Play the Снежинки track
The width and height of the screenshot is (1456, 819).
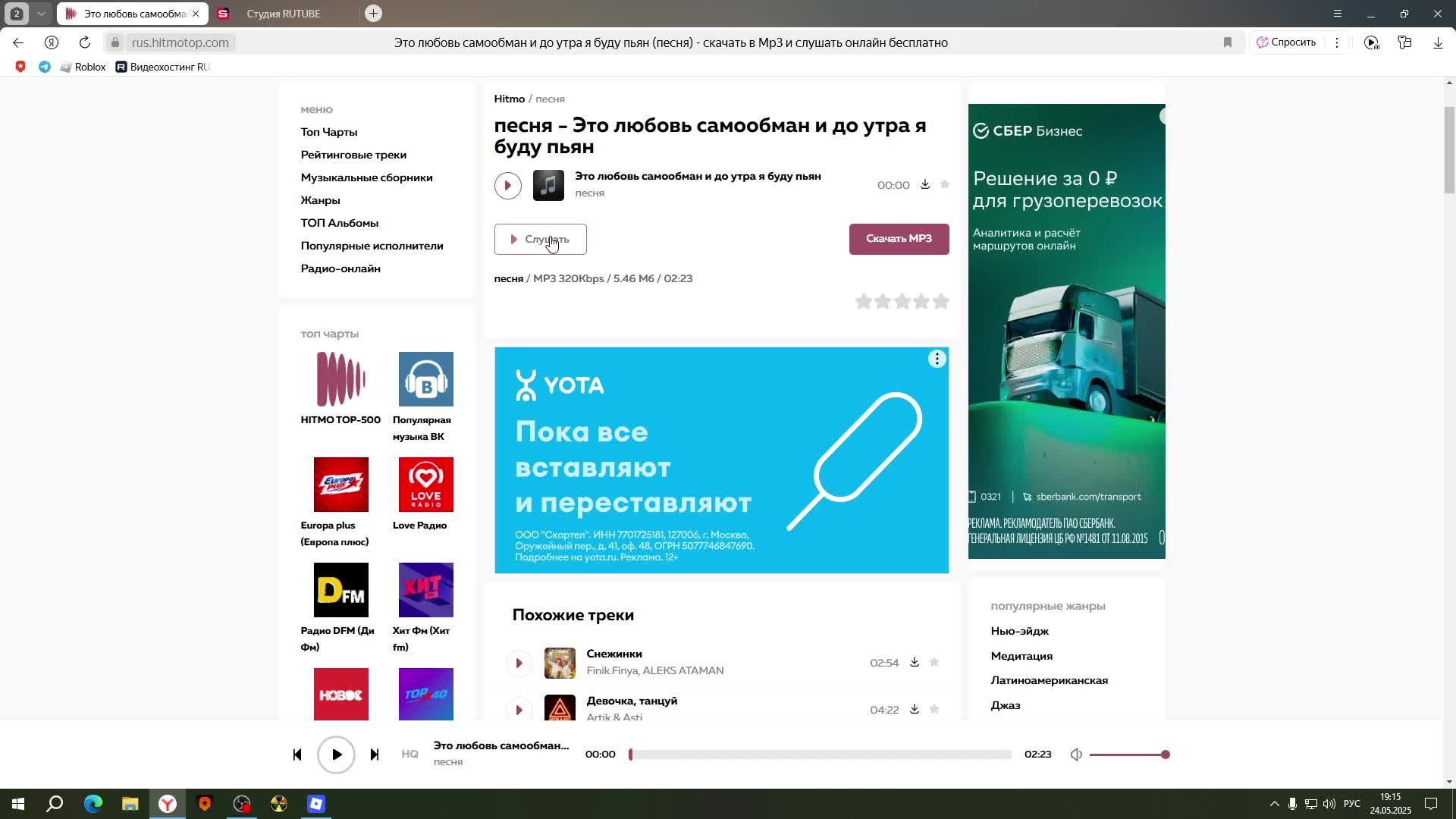tap(519, 664)
